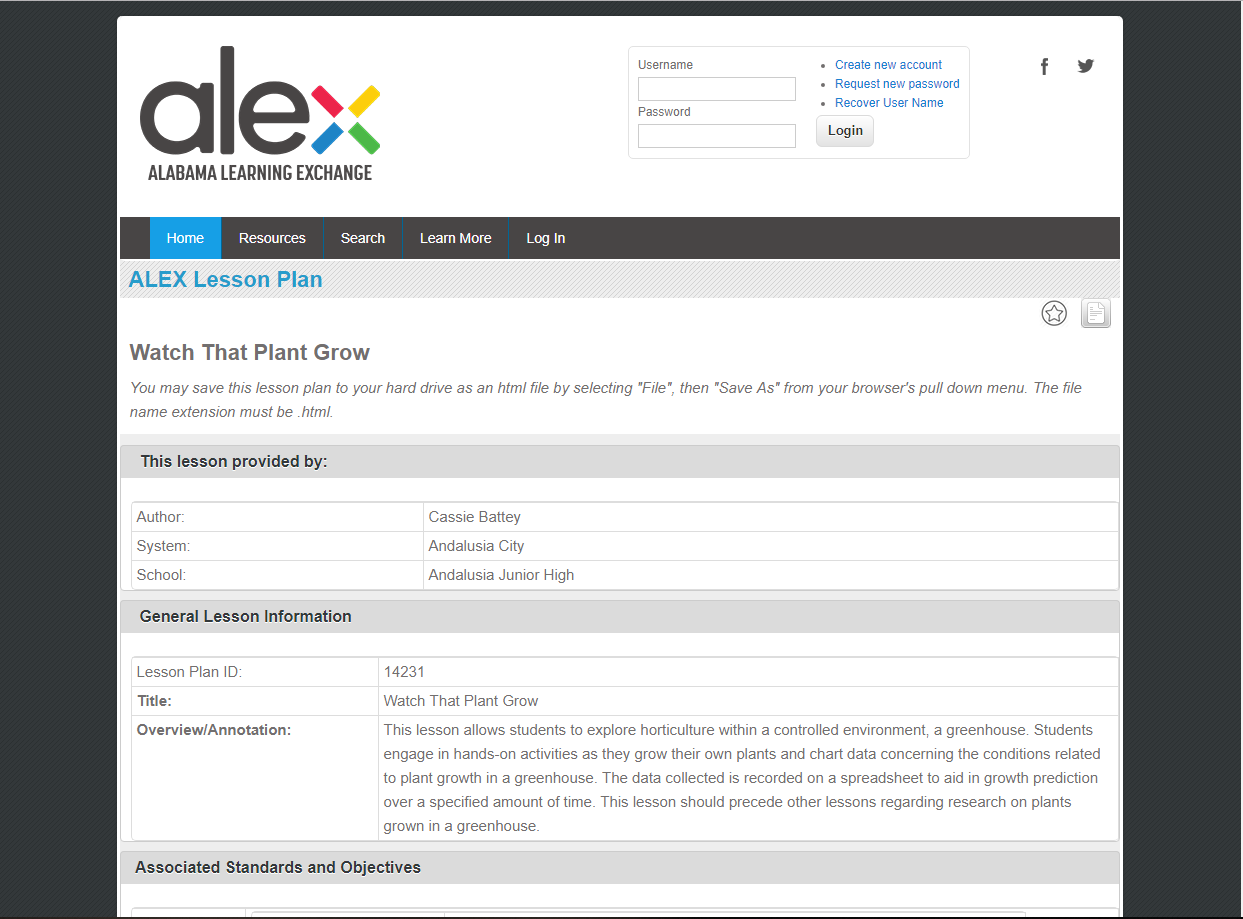This screenshot has width=1243, height=919.
Task: Click the Facebook icon
Action: coord(1044,67)
